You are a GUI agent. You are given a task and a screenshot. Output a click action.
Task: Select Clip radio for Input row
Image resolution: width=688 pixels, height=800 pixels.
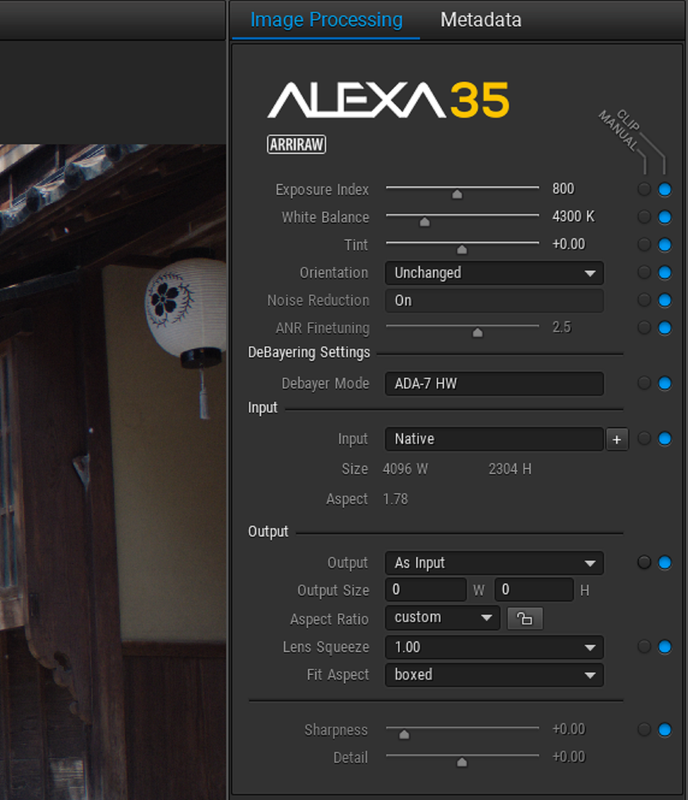pos(665,439)
